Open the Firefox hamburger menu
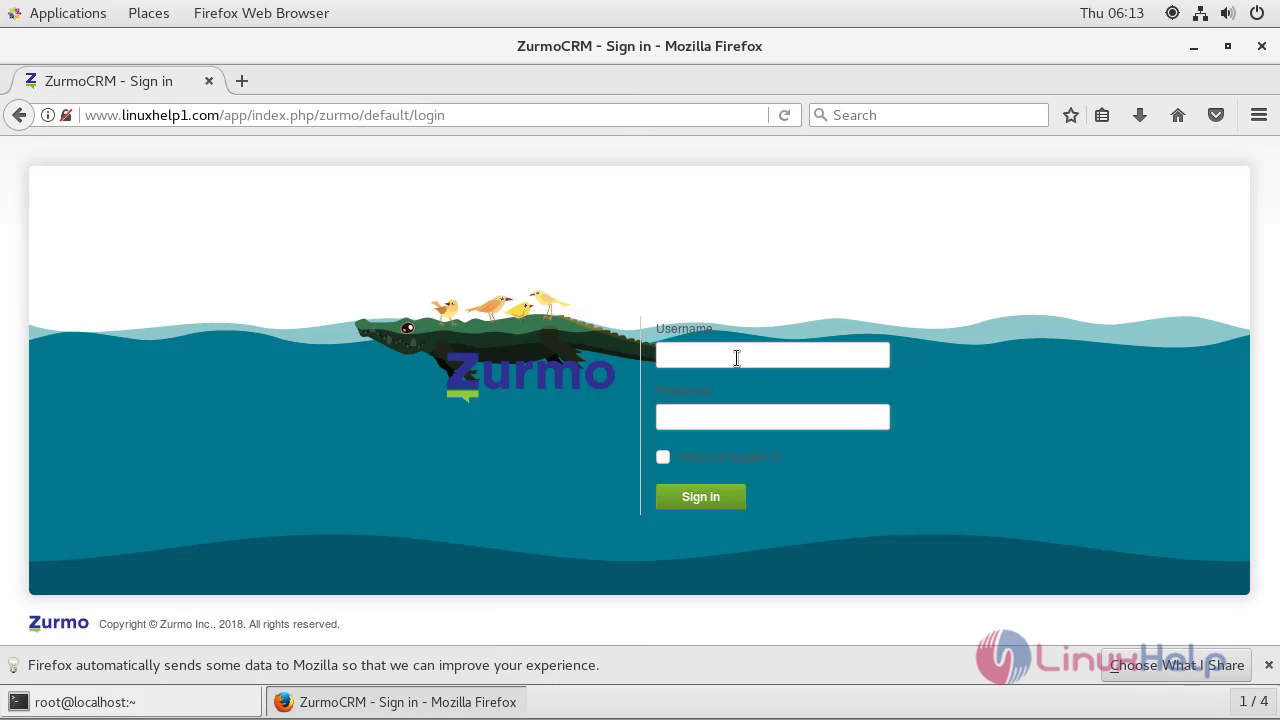Screen dimensions: 1280x720 (x=1259, y=115)
